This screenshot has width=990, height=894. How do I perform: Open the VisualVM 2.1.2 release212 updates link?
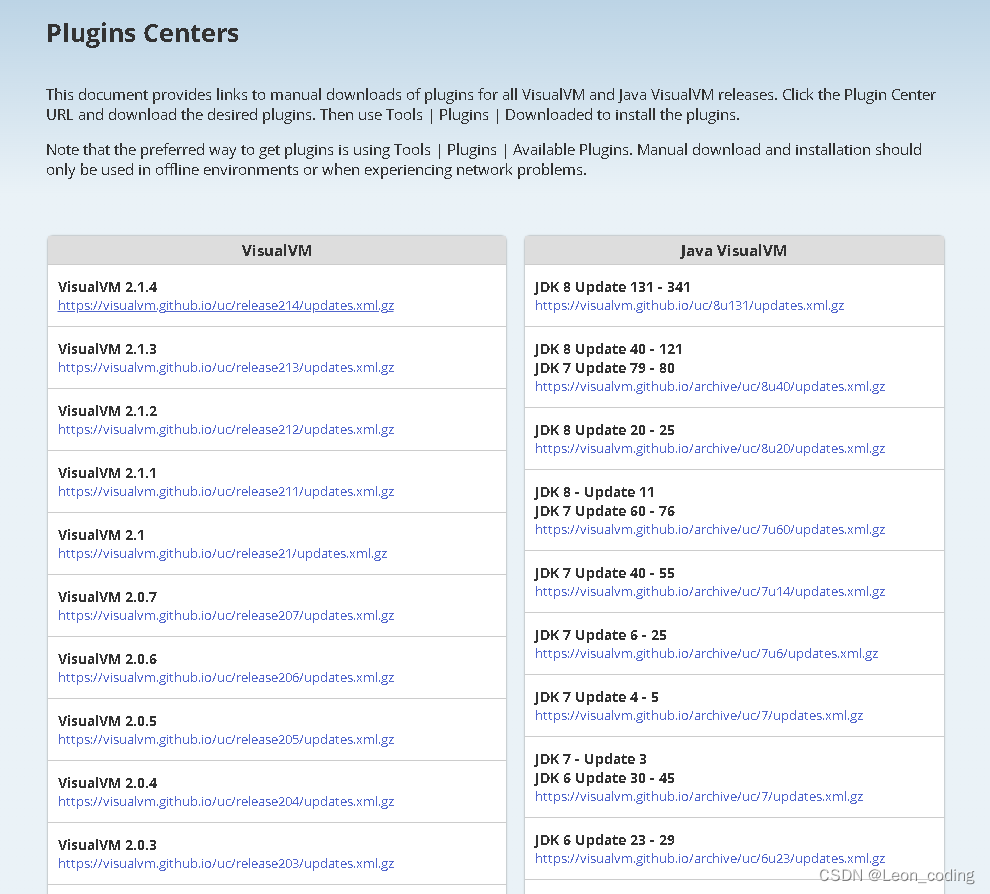[226, 429]
